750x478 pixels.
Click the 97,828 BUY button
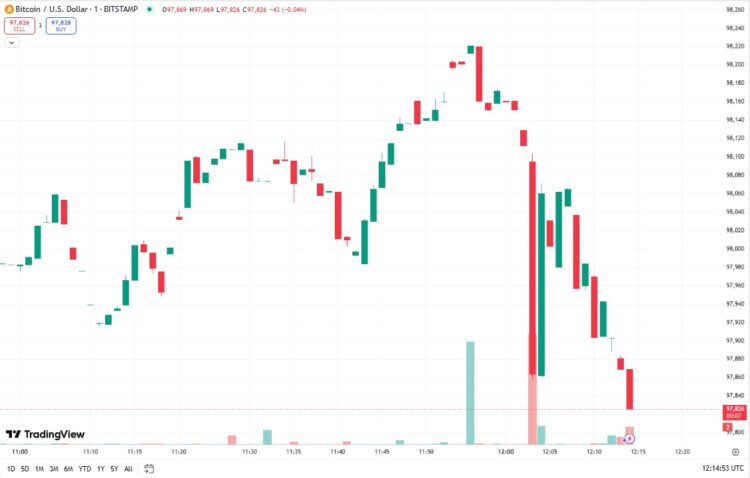(x=61, y=25)
